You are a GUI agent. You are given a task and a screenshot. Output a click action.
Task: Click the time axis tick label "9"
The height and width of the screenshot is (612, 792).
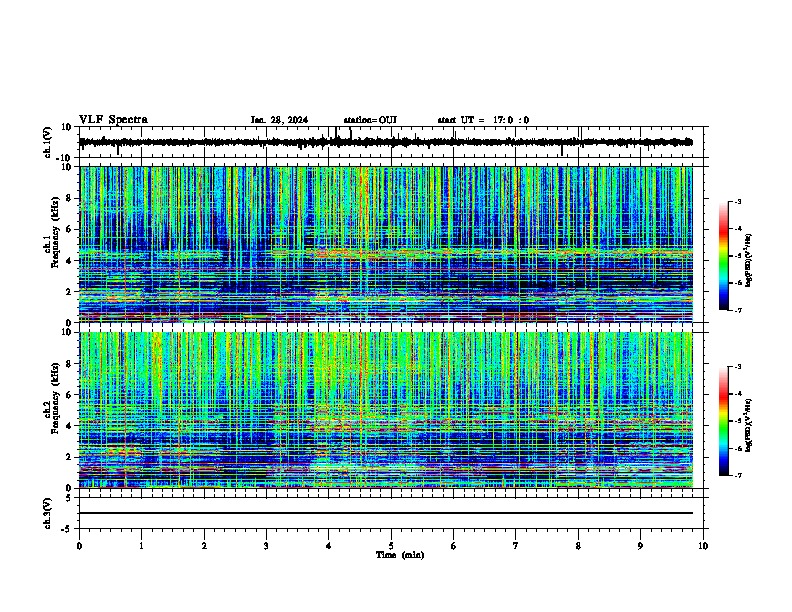[x=640, y=546]
